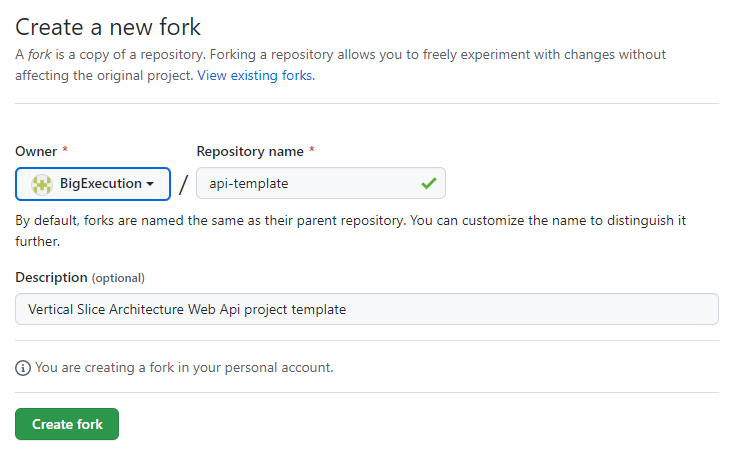Click the Owner field label
Image resolution: width=735 pixels, height=455 pixels.
[x=36, y=151]
